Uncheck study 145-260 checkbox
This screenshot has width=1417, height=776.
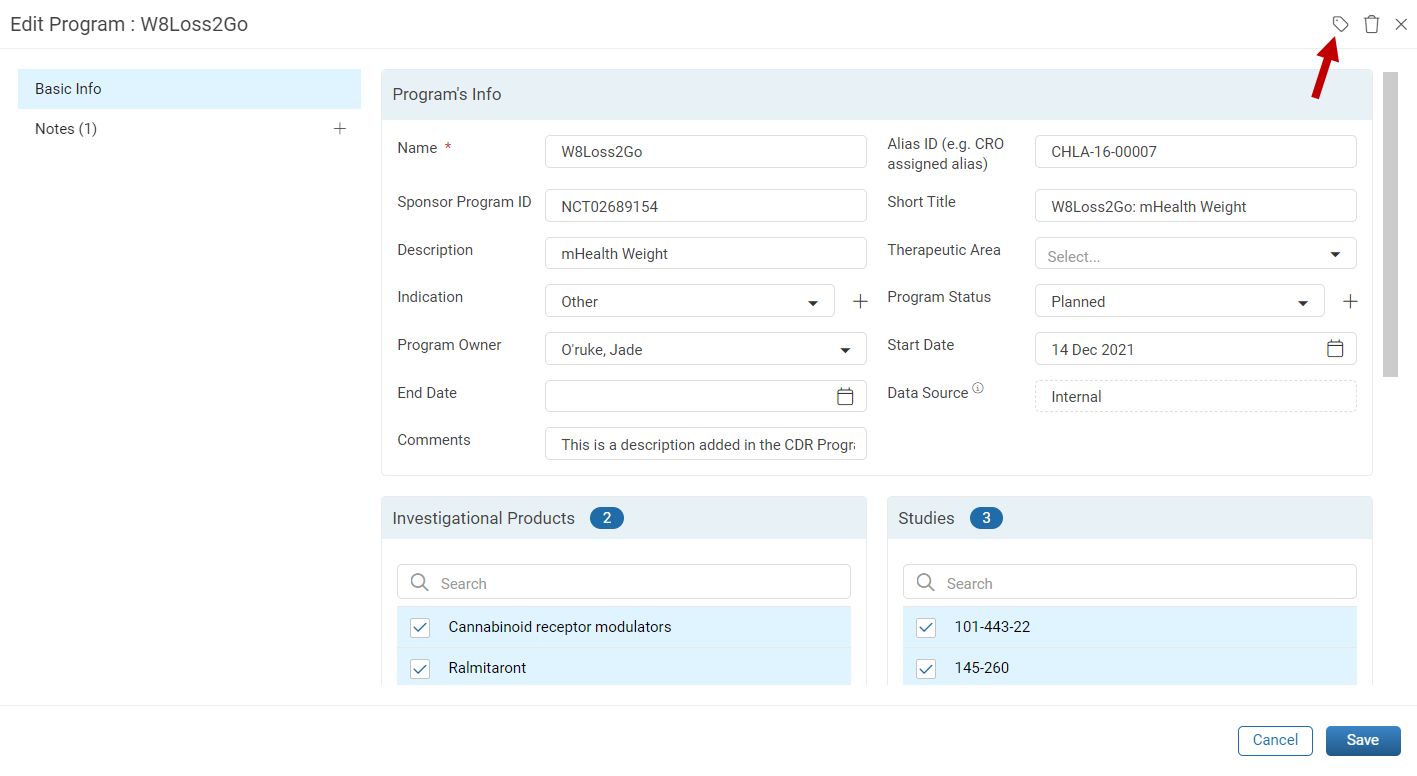point(926,669)
